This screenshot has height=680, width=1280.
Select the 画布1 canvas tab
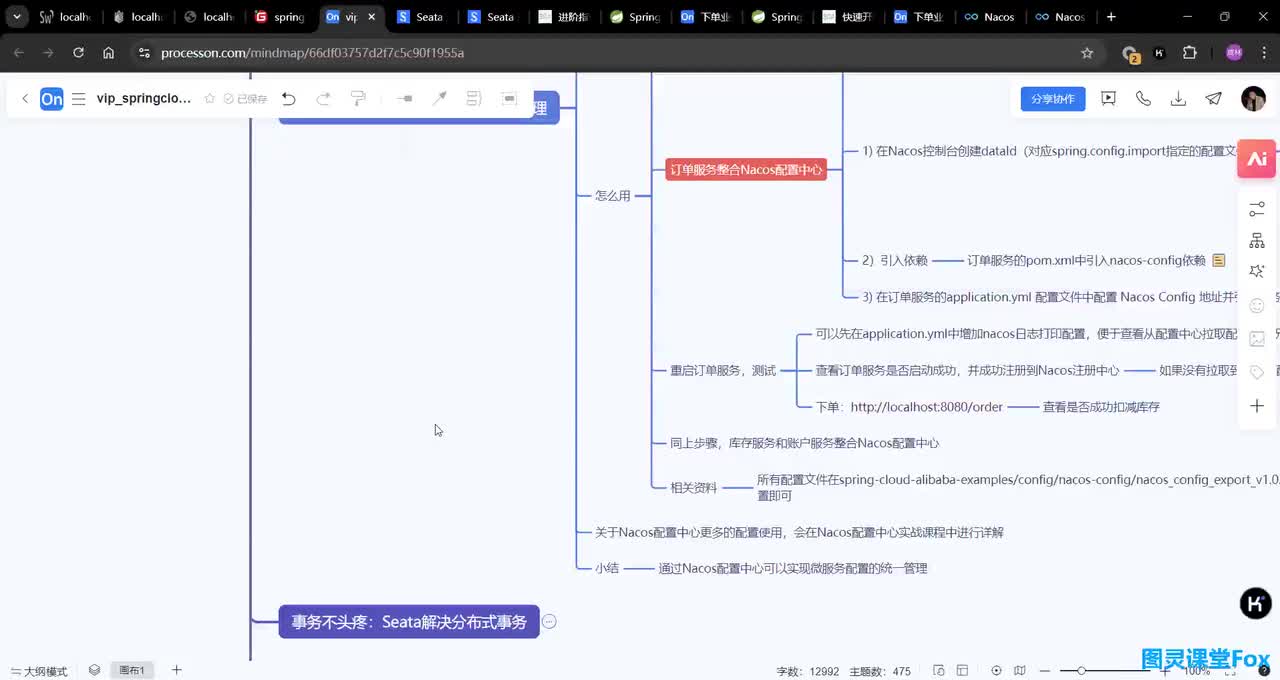132,670
